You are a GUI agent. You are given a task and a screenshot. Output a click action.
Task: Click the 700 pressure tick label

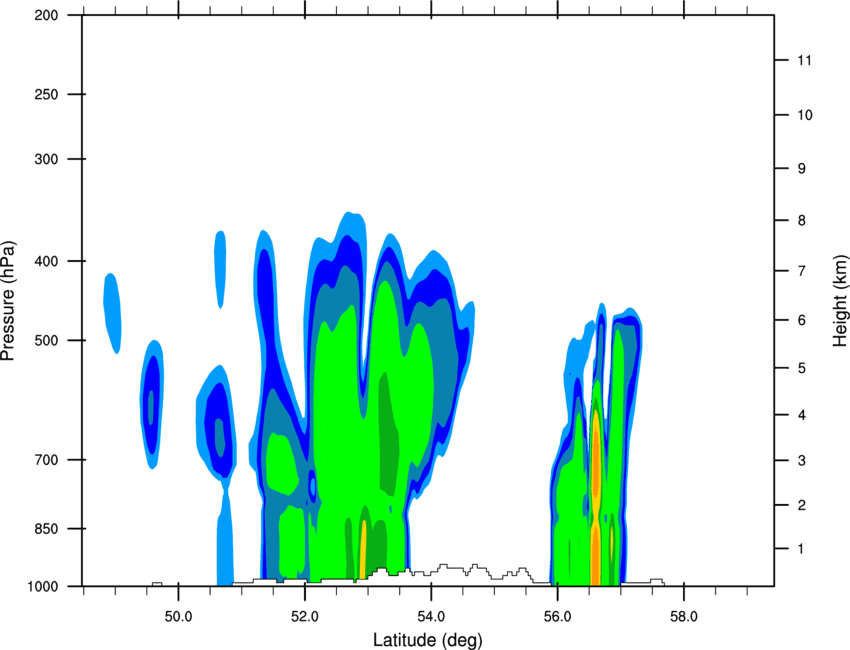tap(46, 460)
